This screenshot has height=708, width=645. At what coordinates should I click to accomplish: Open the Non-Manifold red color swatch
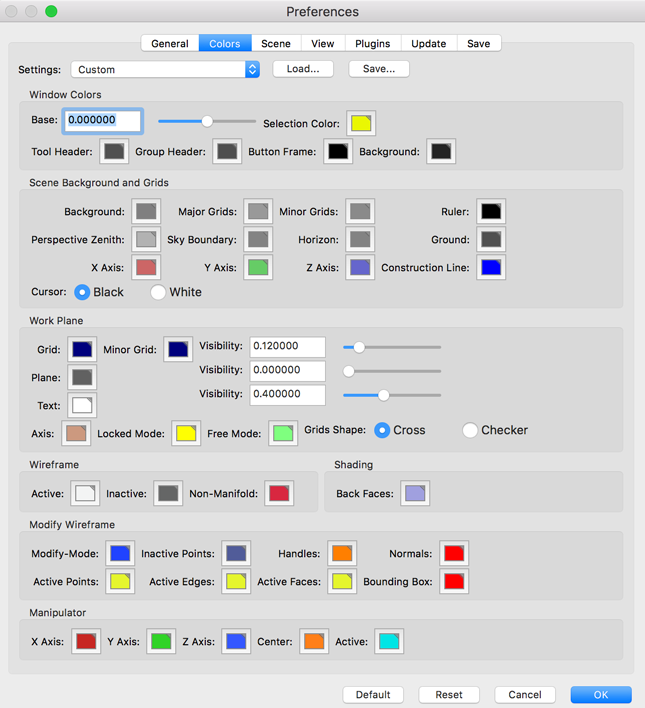click(x=279, y=493)
